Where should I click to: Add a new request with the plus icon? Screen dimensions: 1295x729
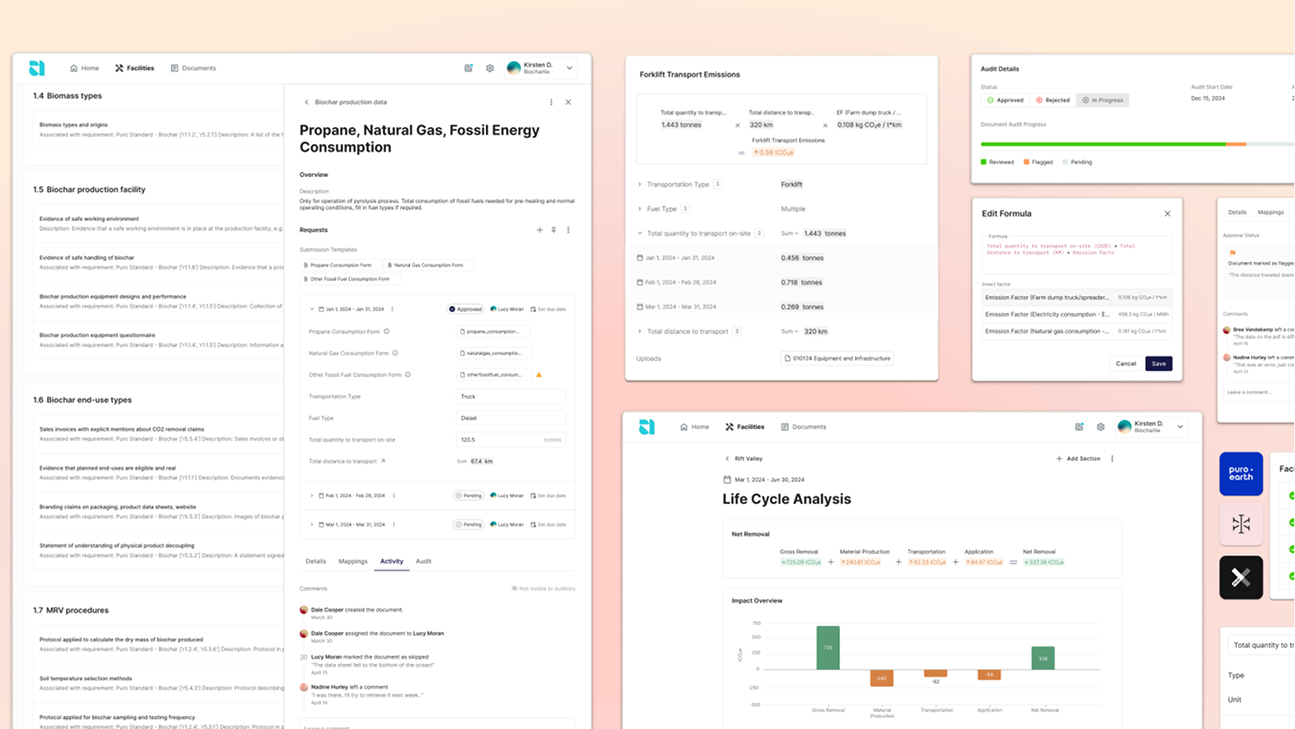540,230
